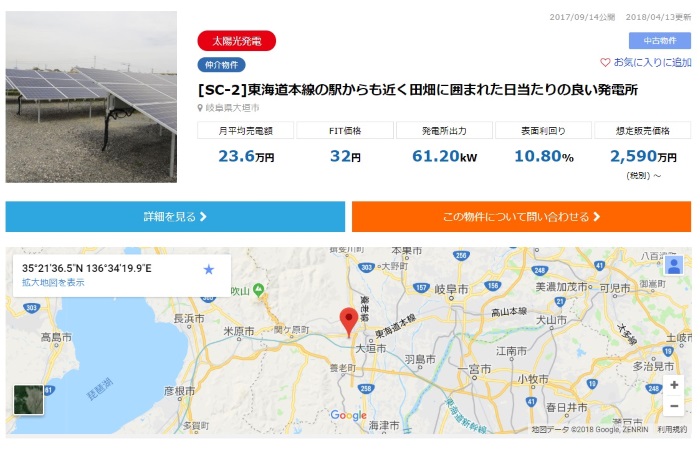700x451 pixels.
Task: Click the heart icon to add favorite
Action: (605, 63)
